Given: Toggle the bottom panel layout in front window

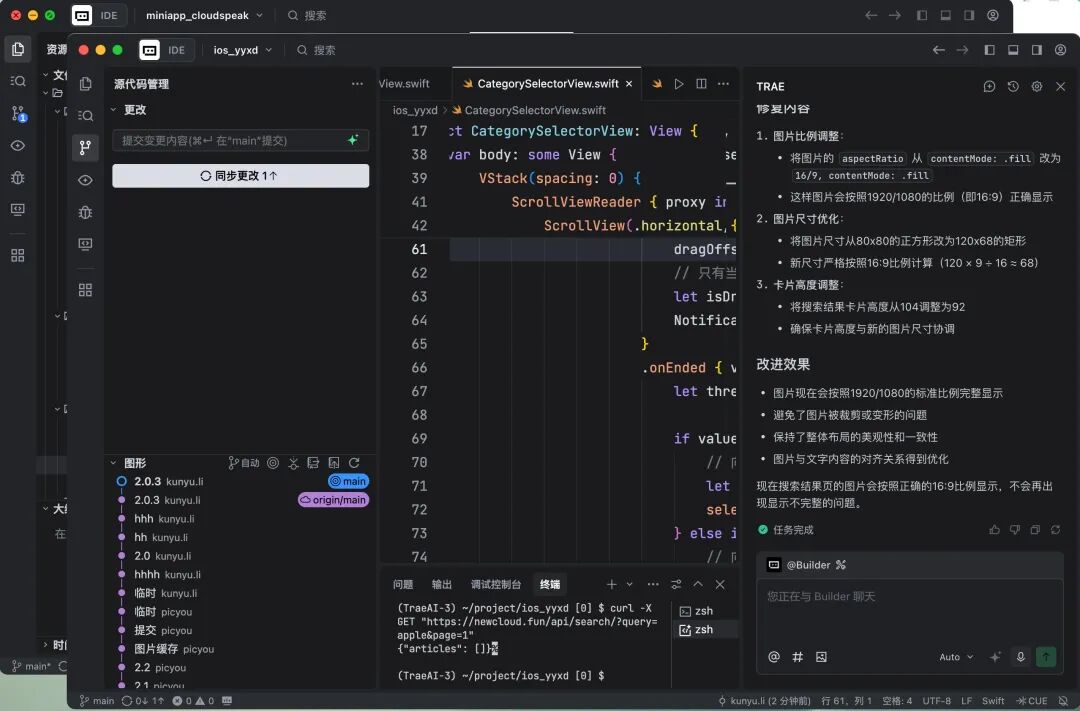Looking at the screenshot, I should [x=1013, y=50].
